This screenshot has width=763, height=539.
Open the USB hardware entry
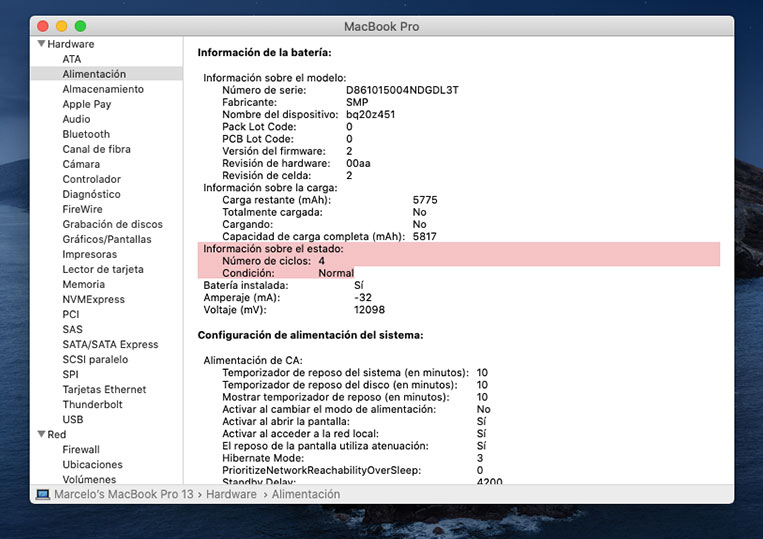tap(73, 419)
